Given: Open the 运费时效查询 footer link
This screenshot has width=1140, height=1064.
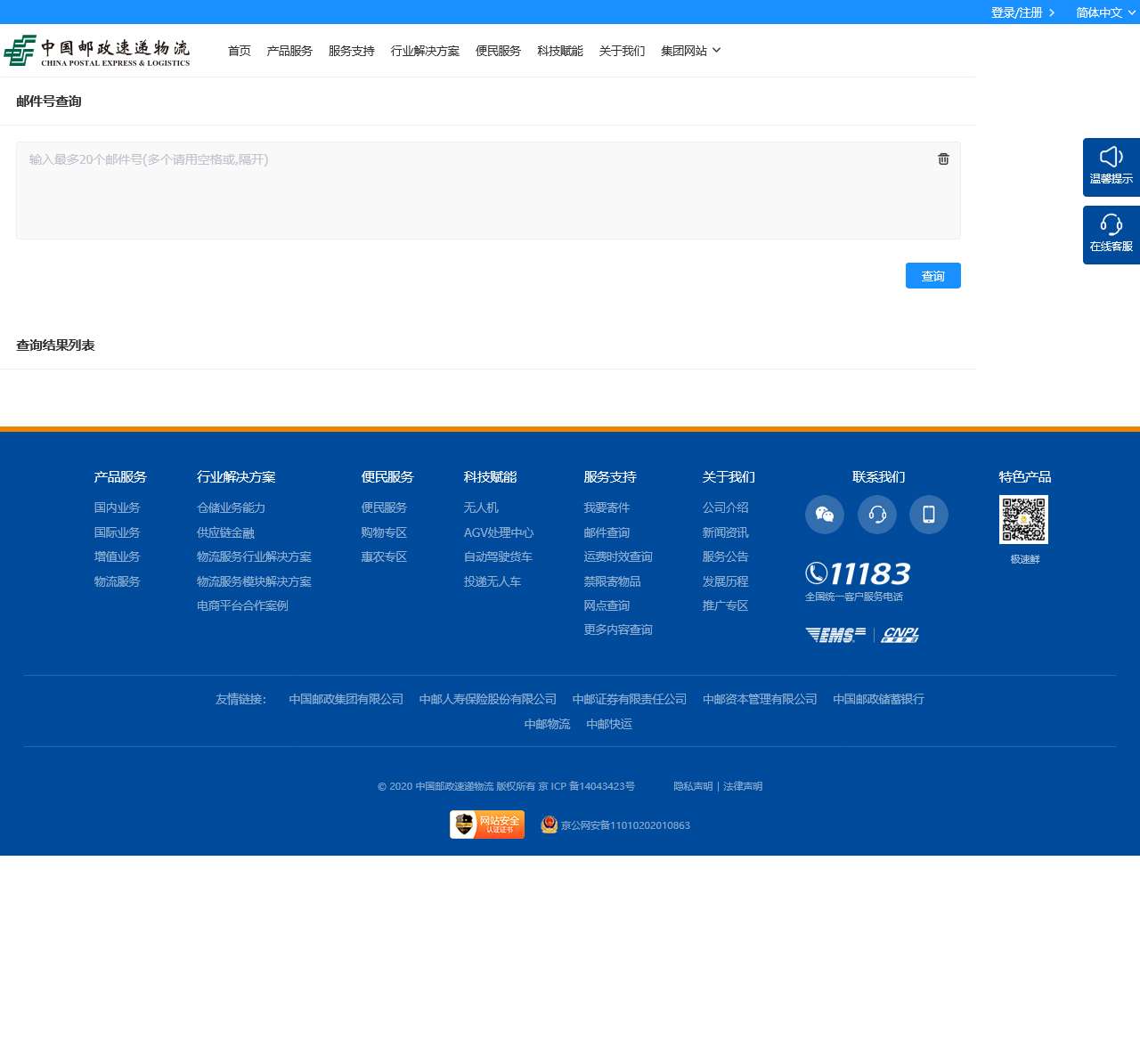Looking at the screenshot, I should click(x=618, y=556).
